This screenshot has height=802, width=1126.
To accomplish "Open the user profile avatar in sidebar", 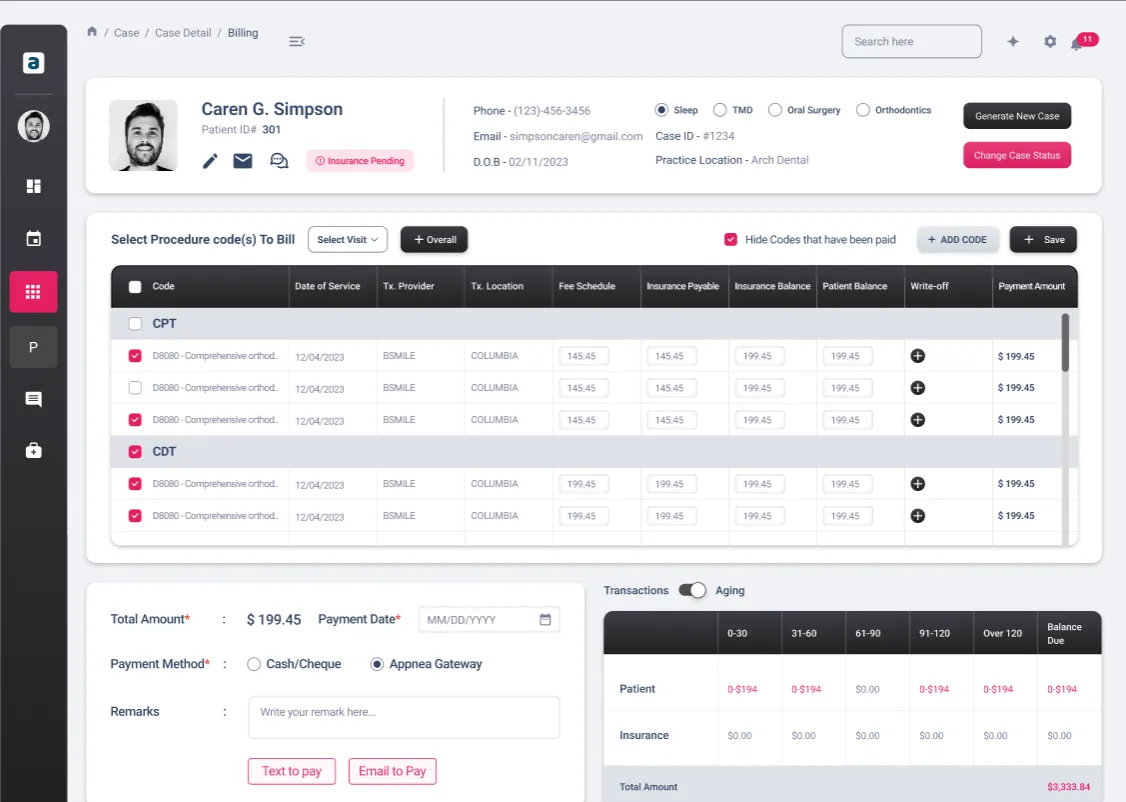I will [33, 126].
